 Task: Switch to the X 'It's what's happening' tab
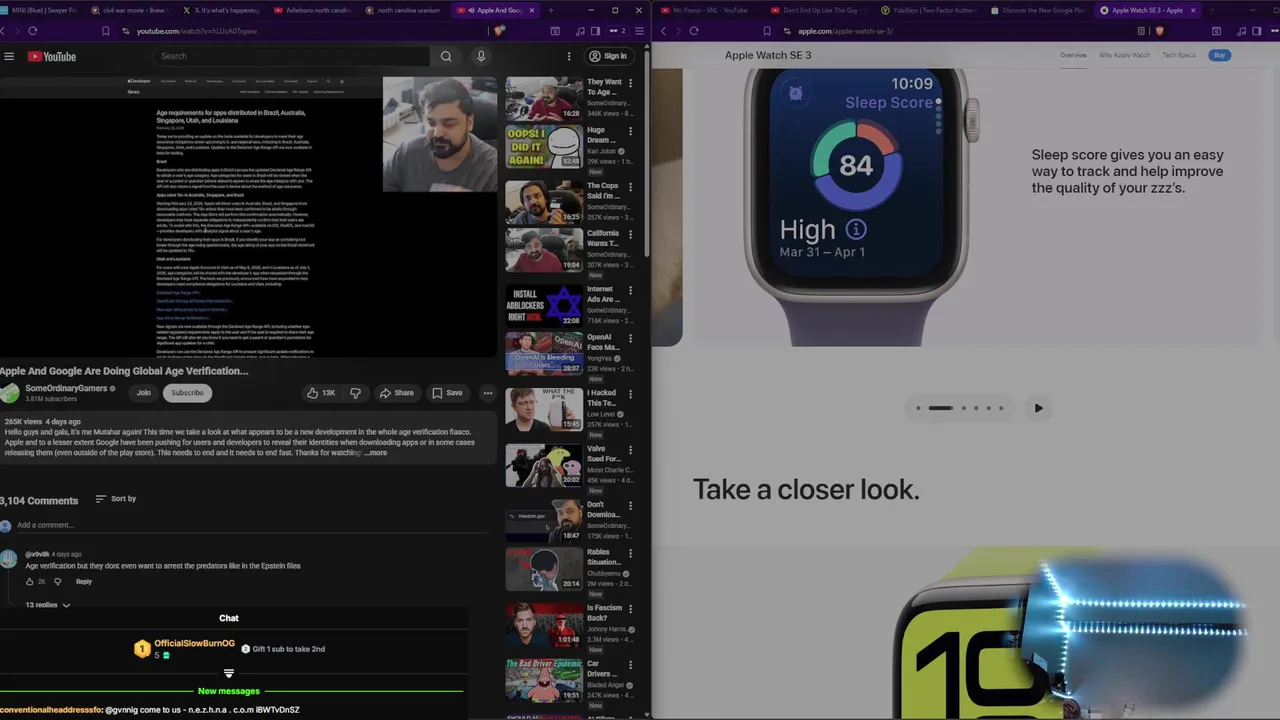coord(222,10)
